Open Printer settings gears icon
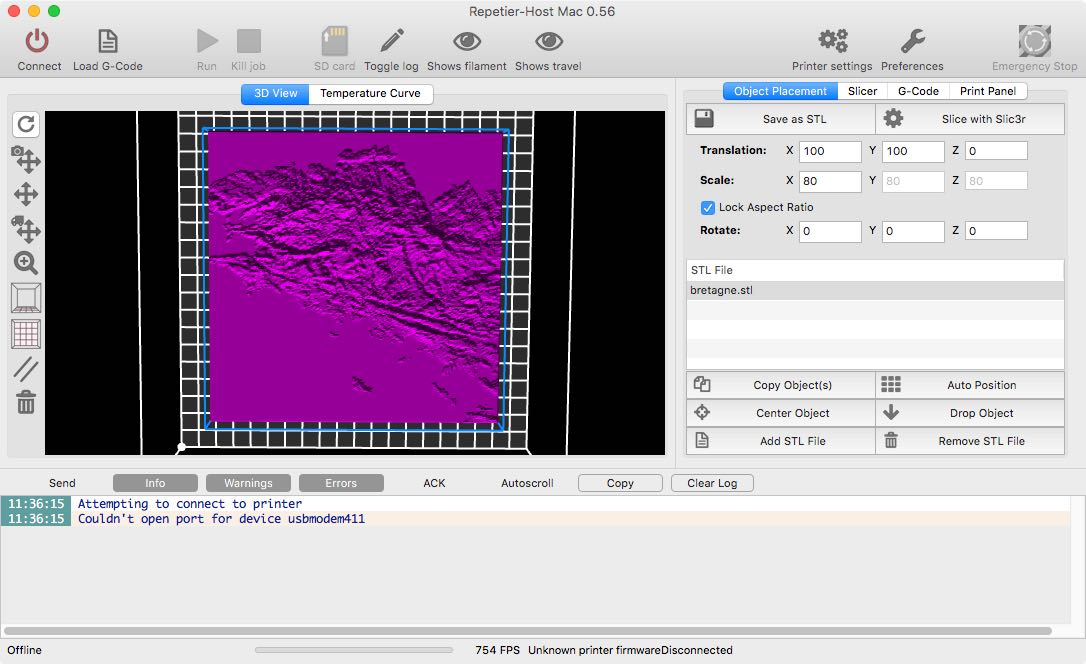The image size is (1086, 664). (x=833, y=41)
